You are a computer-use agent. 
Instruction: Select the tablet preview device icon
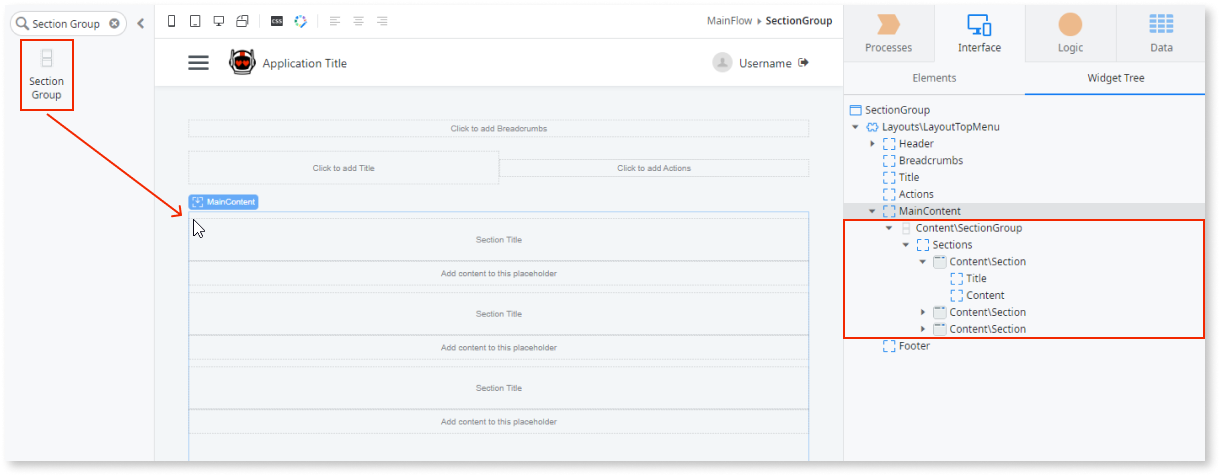click(x=195, y=21)
